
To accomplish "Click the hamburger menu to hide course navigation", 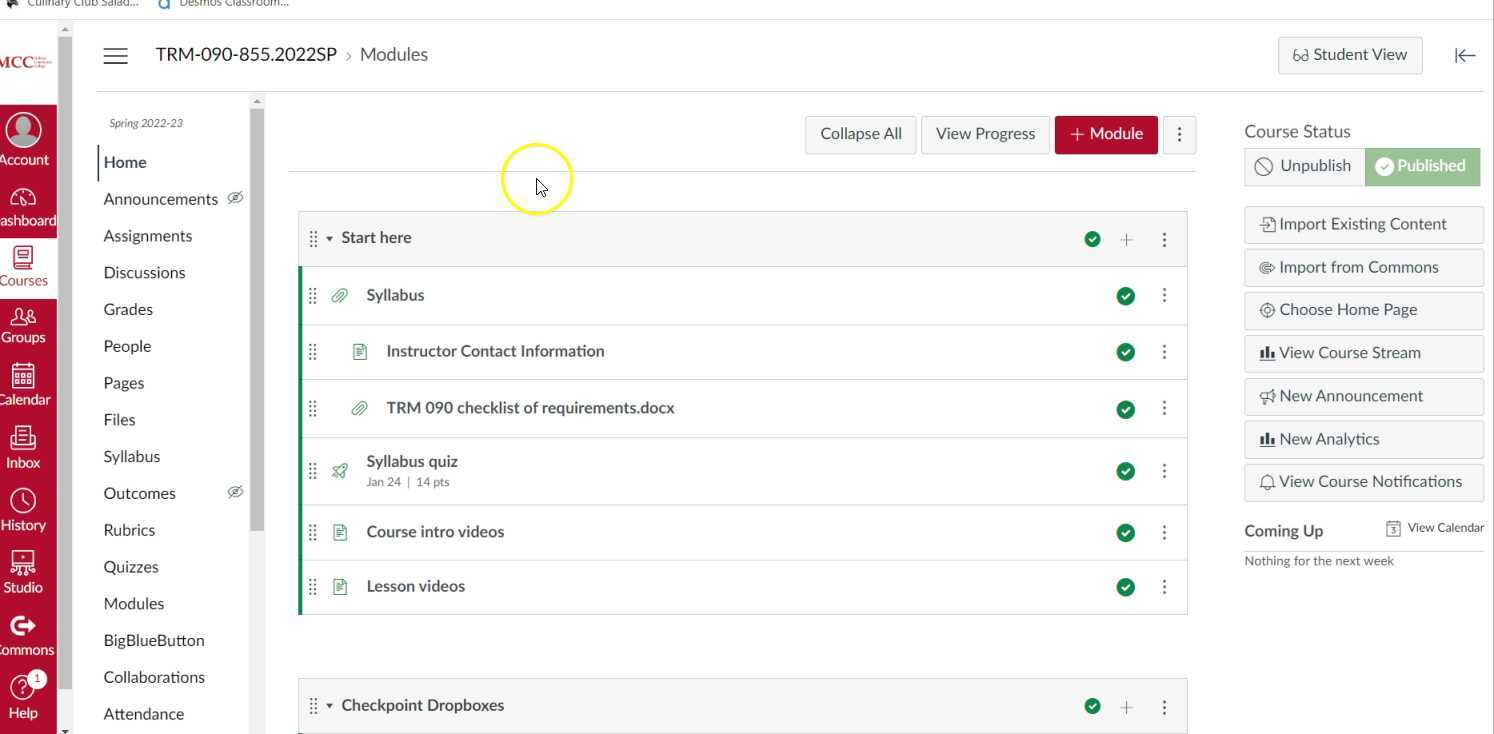I will coord(116,56).
